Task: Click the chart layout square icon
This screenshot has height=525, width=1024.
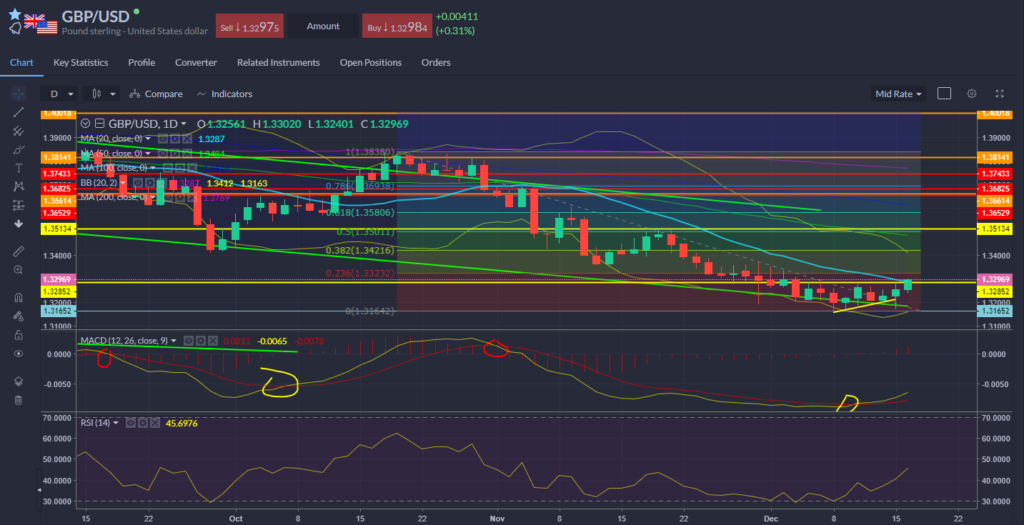Action: pos(944,93)
